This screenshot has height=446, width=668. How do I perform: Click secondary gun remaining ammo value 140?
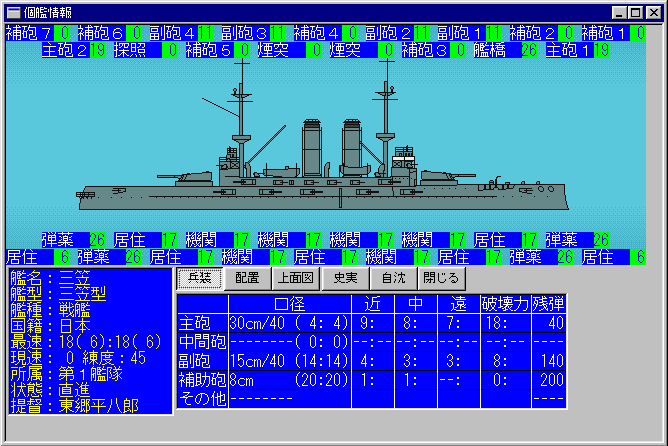548,361
